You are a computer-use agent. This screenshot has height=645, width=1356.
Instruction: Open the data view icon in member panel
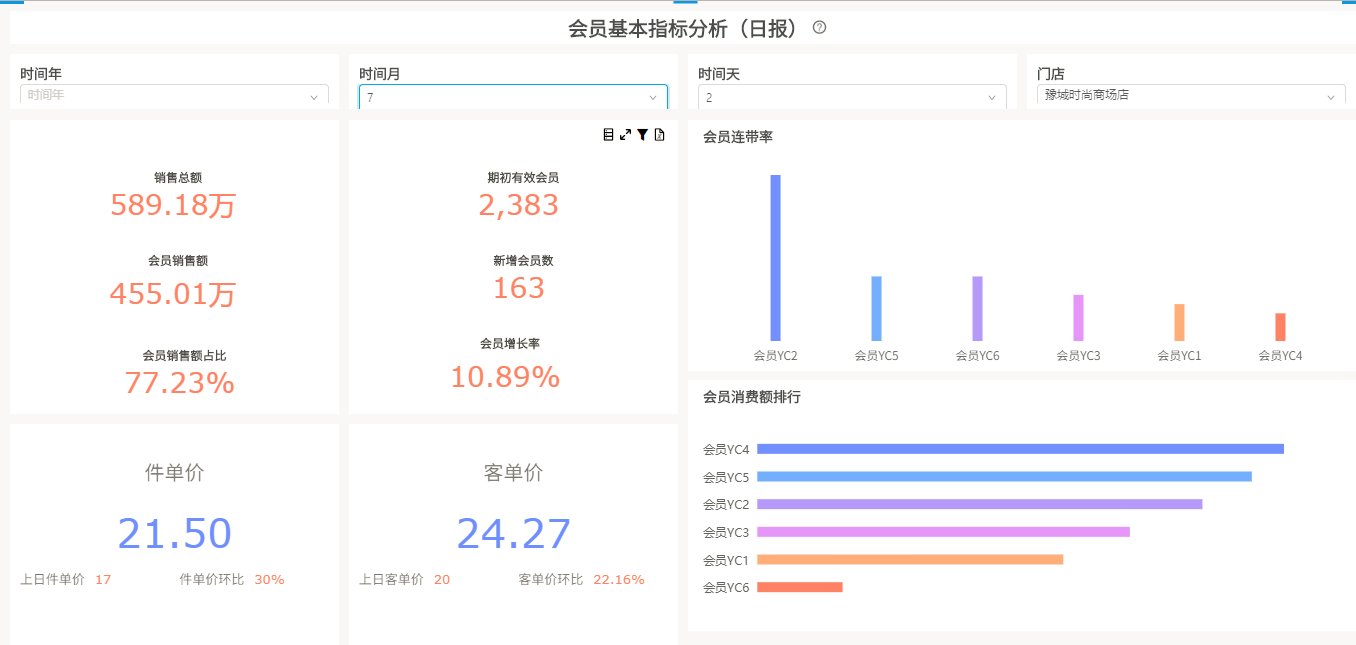coord(608,135)
